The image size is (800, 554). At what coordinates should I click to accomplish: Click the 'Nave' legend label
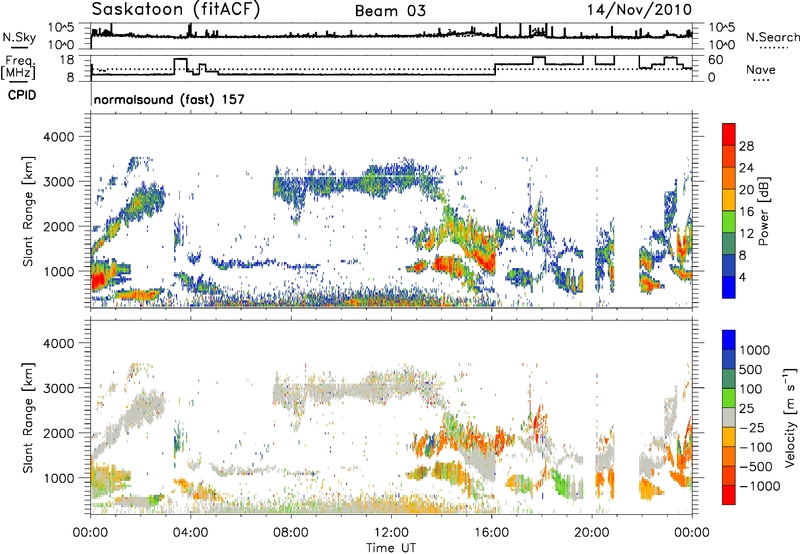(761, 69)
